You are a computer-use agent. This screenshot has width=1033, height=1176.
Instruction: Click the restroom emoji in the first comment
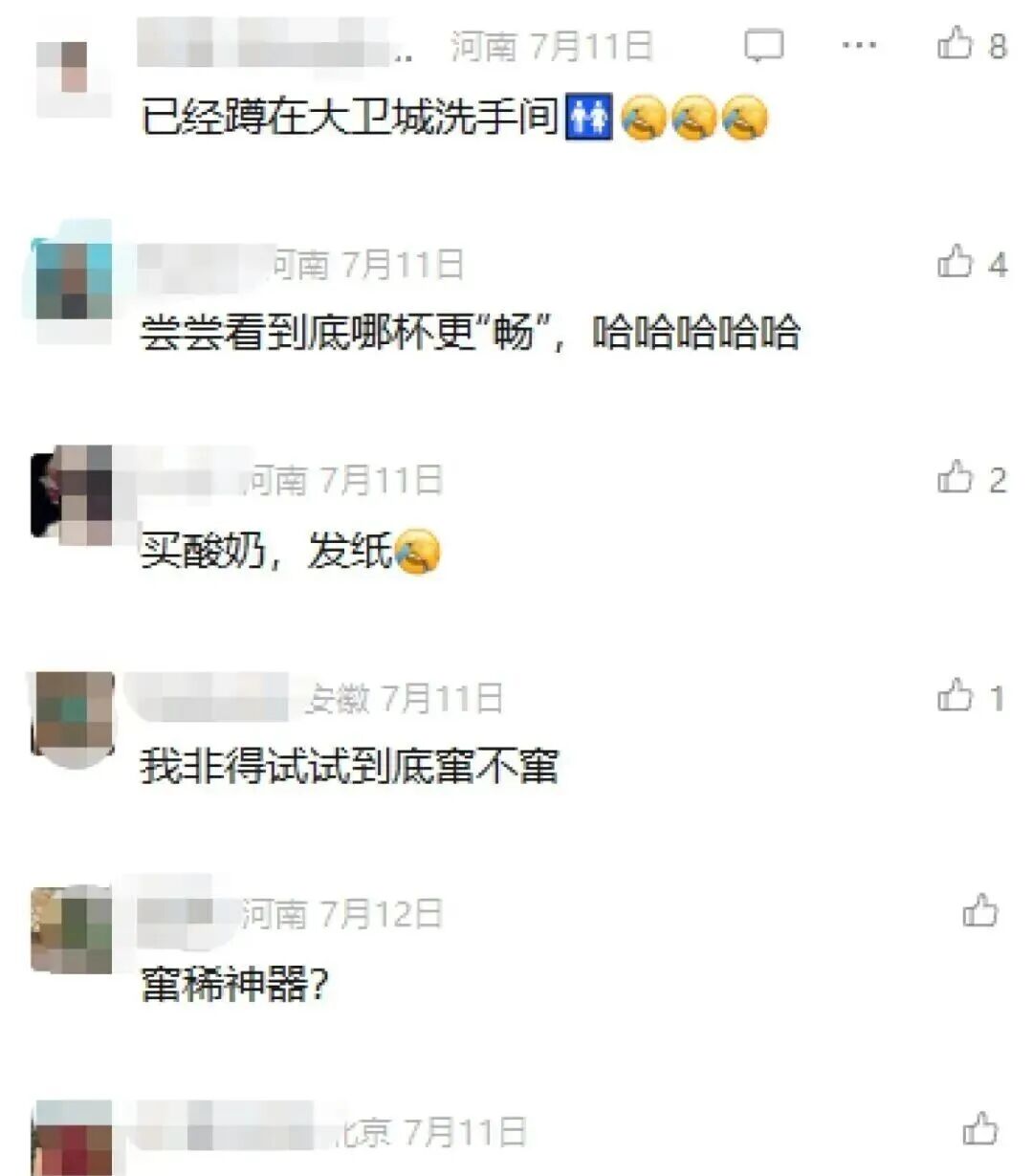(x=588, y=119)
